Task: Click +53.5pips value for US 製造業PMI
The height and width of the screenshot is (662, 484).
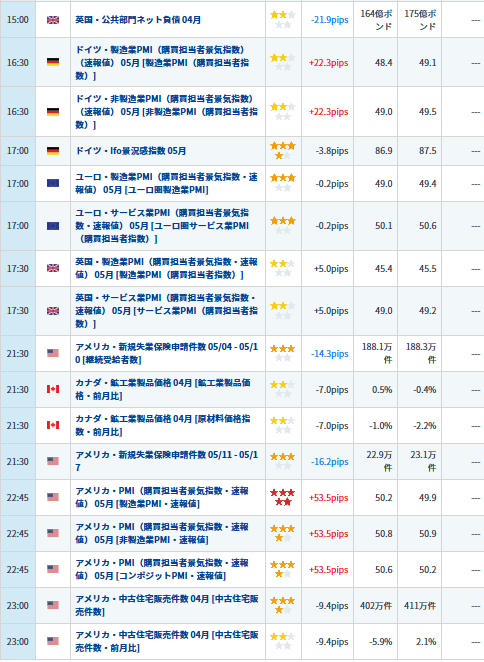Action: tap(329, 498)
